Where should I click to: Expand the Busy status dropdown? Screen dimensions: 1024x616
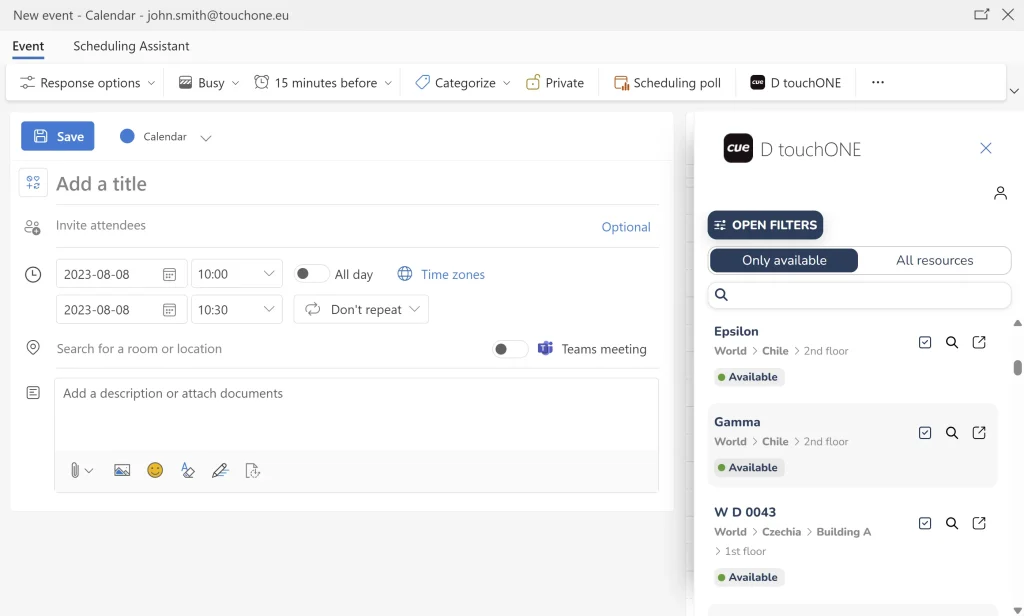[235, 83]
